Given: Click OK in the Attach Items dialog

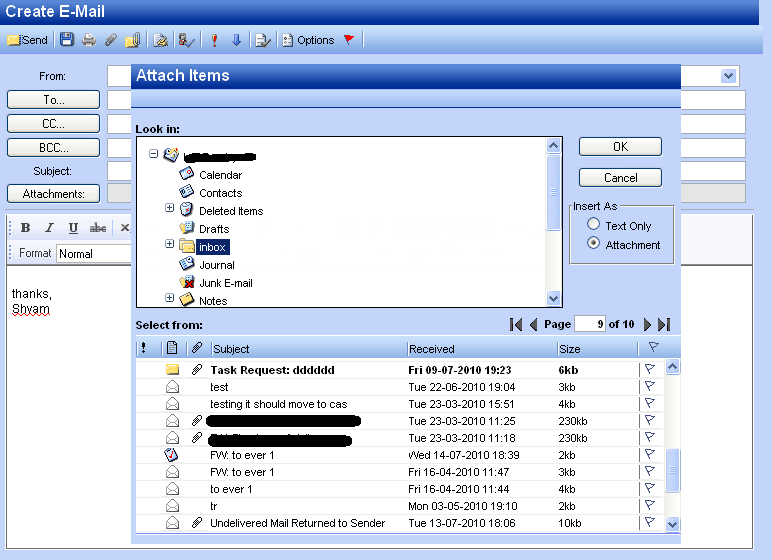Looking at the screenshot, I should (x=620, y=146).
